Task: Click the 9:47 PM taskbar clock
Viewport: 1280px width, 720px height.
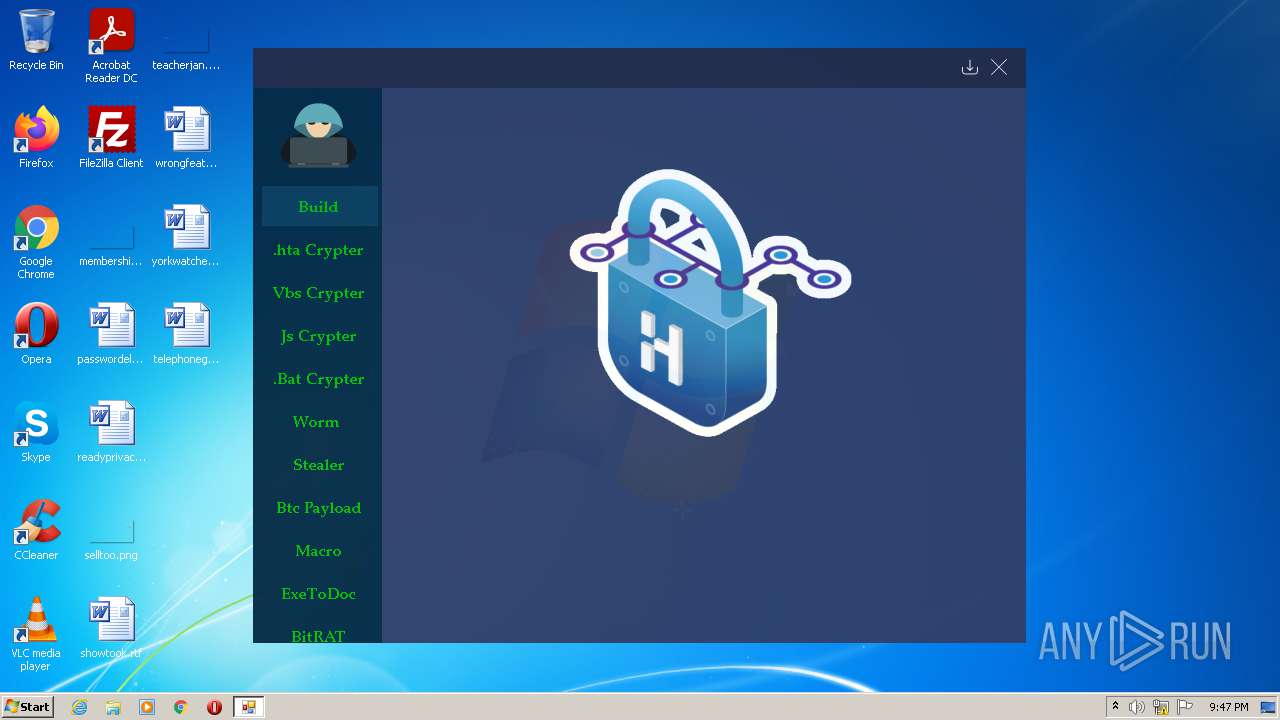Action: (x=1228, y=707)
